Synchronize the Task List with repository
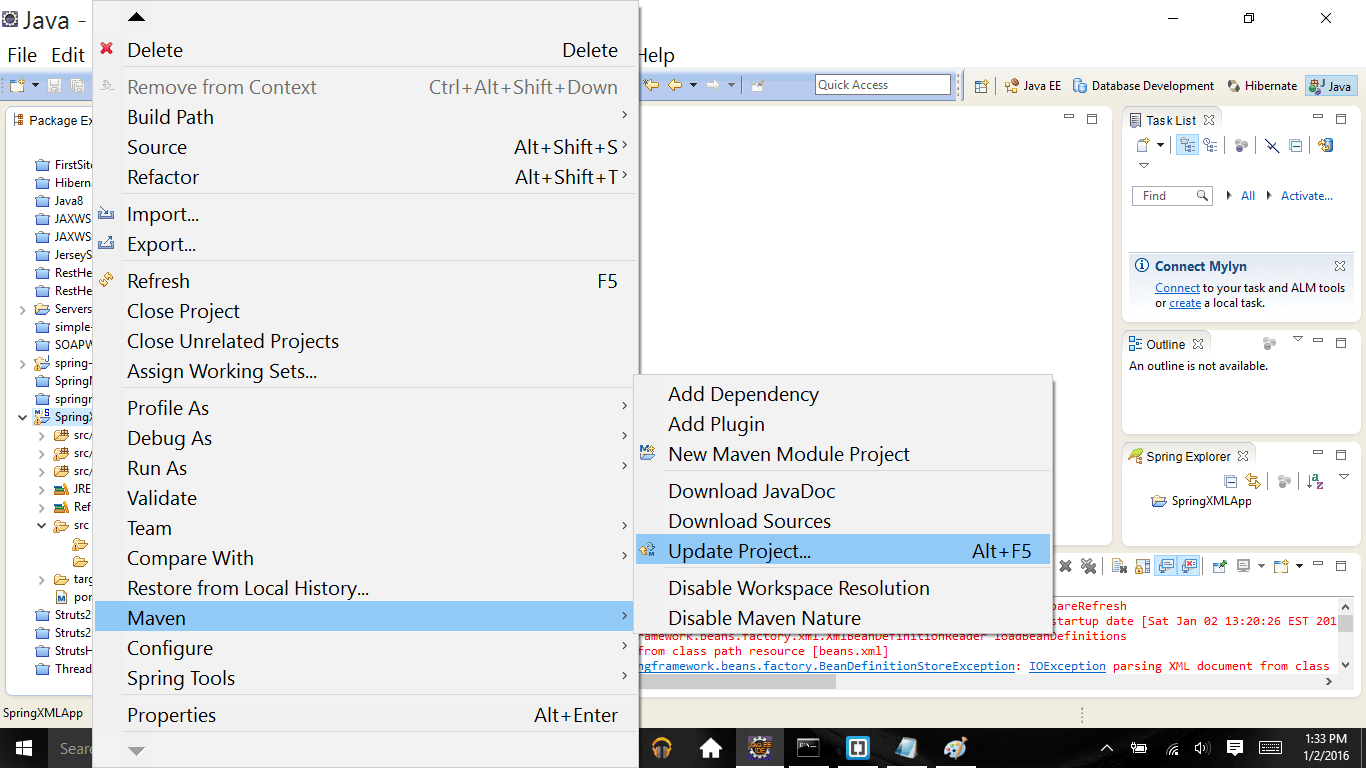Screen dimensions: 1366x768 click(1324, 146)
